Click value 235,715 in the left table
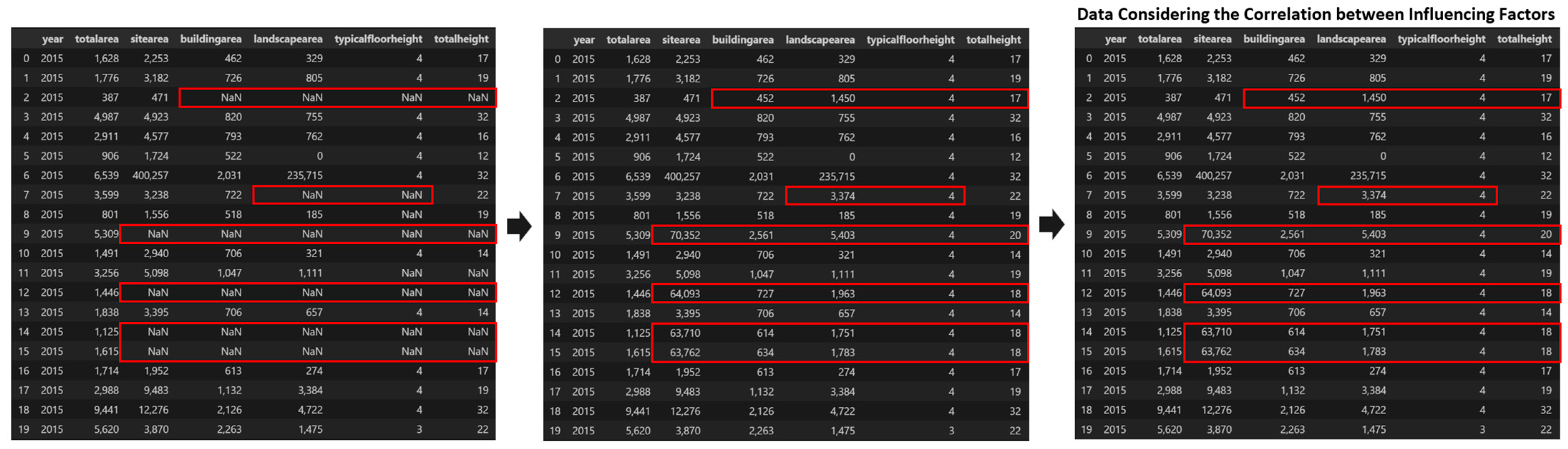This screenshot has width=1568, height=449. point(305,175)
